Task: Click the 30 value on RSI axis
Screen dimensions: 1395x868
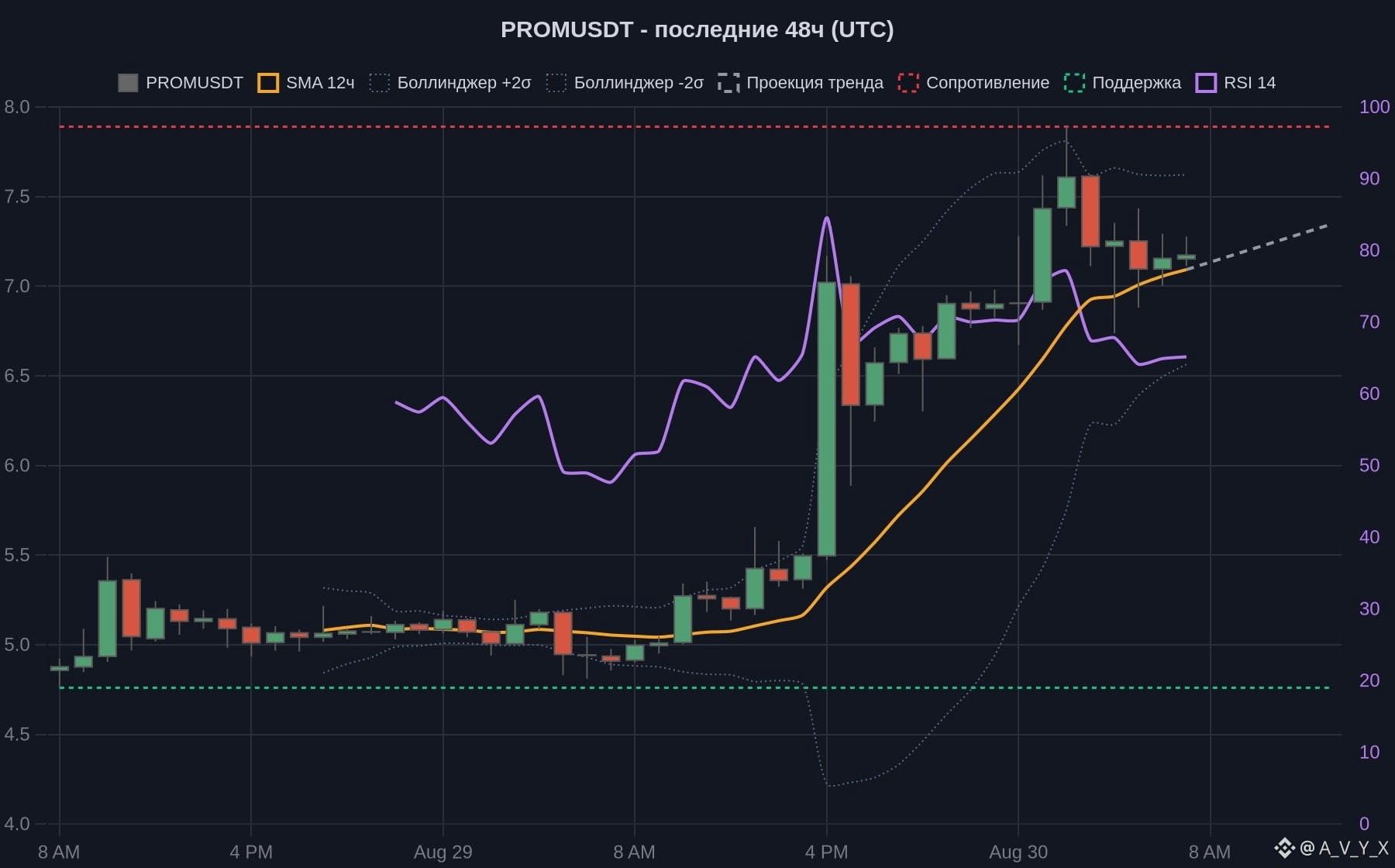Action: tap(1369, 608)
